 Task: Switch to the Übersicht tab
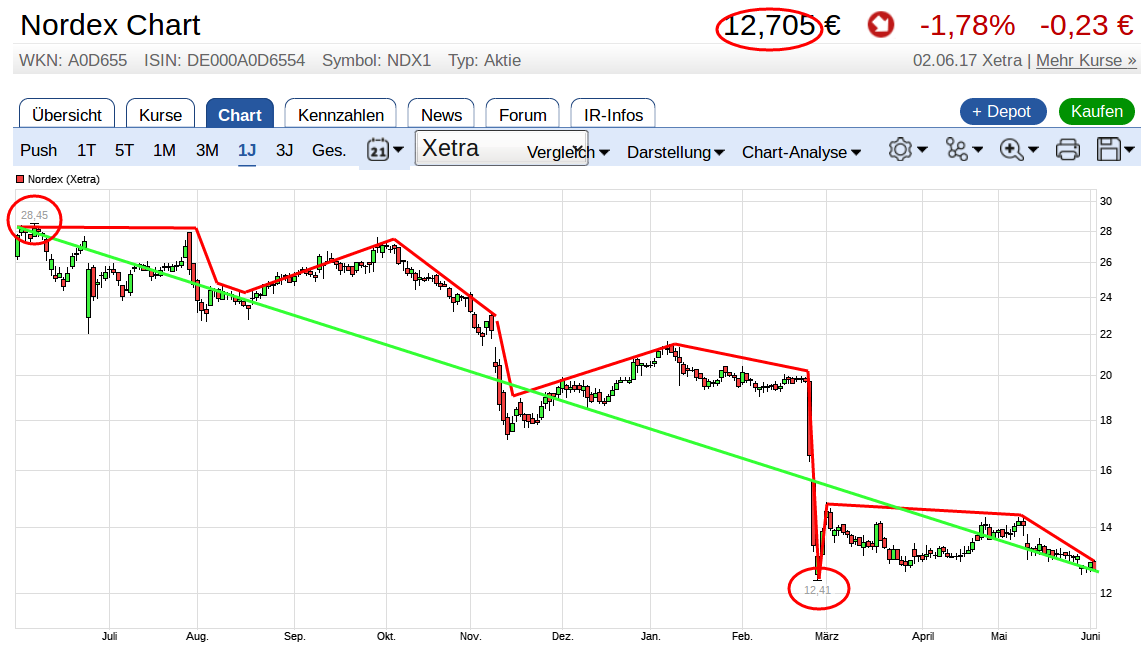pyautogui.click(x=67, y=114)
